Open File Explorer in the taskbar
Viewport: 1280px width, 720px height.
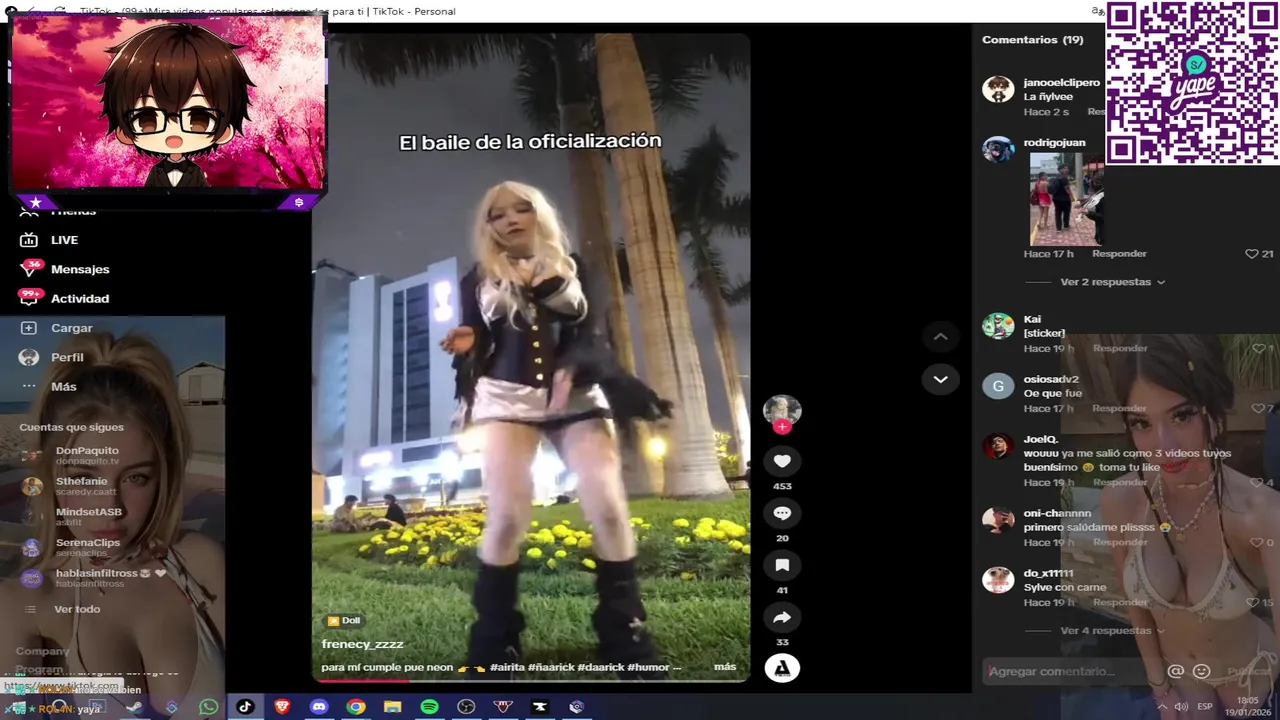tap(392, 707)
